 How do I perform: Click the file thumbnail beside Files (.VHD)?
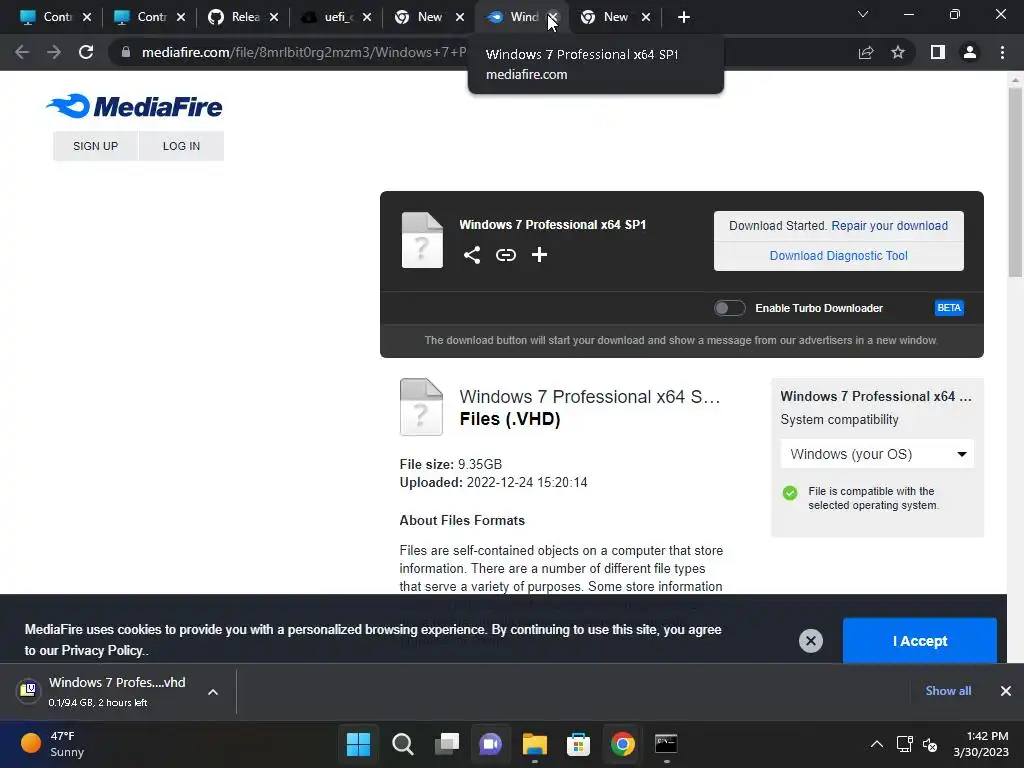[x=421, y=407]
